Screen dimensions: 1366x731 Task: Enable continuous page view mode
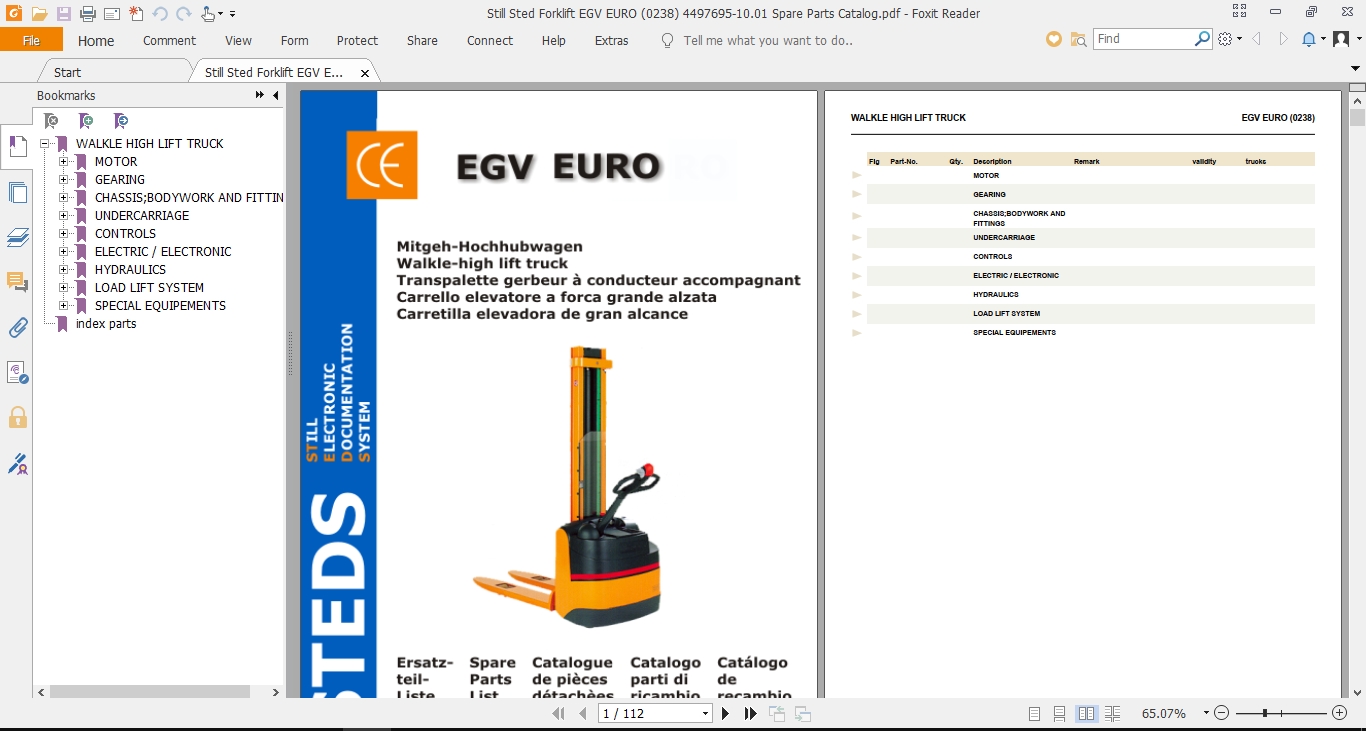(1060, 714)
